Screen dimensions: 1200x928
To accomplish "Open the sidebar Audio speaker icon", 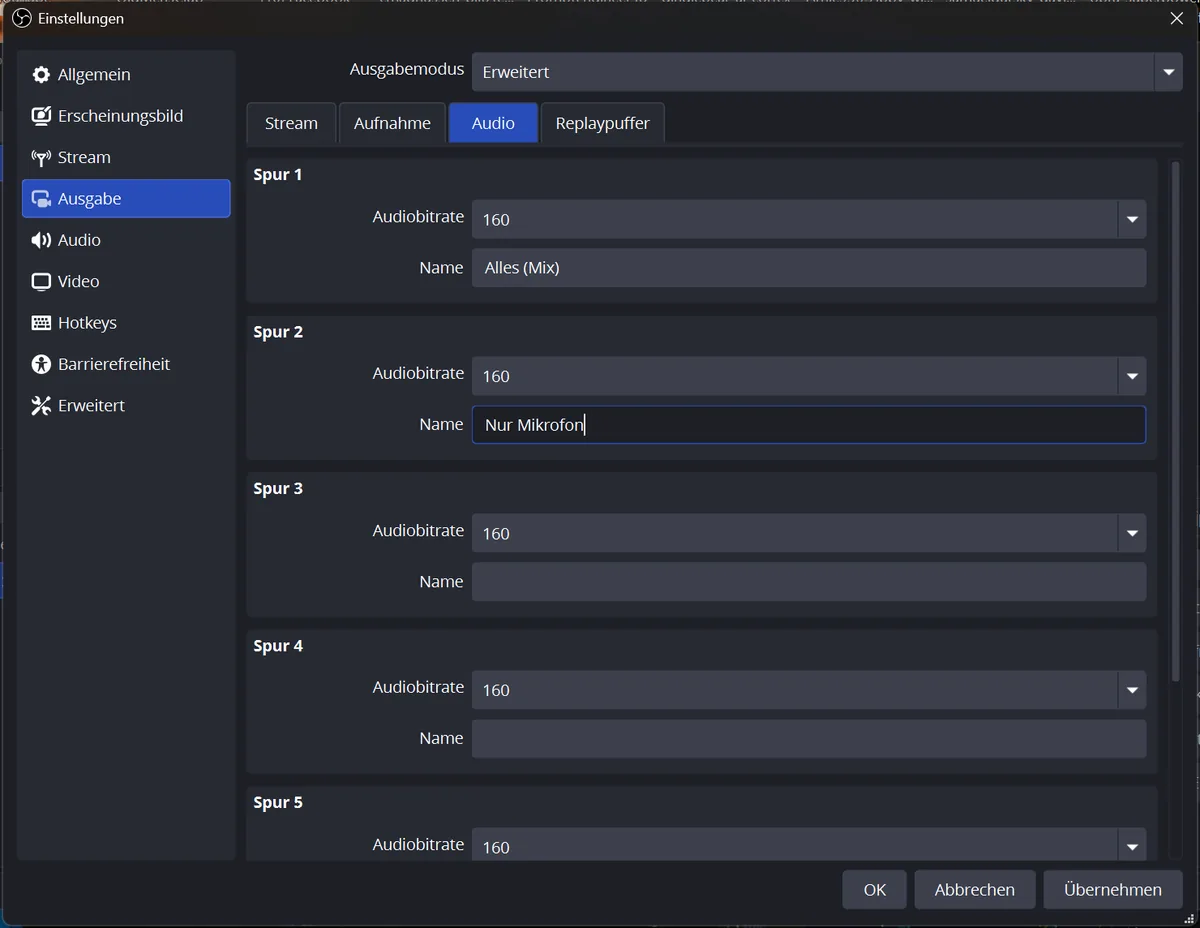I will coord(41,240).
